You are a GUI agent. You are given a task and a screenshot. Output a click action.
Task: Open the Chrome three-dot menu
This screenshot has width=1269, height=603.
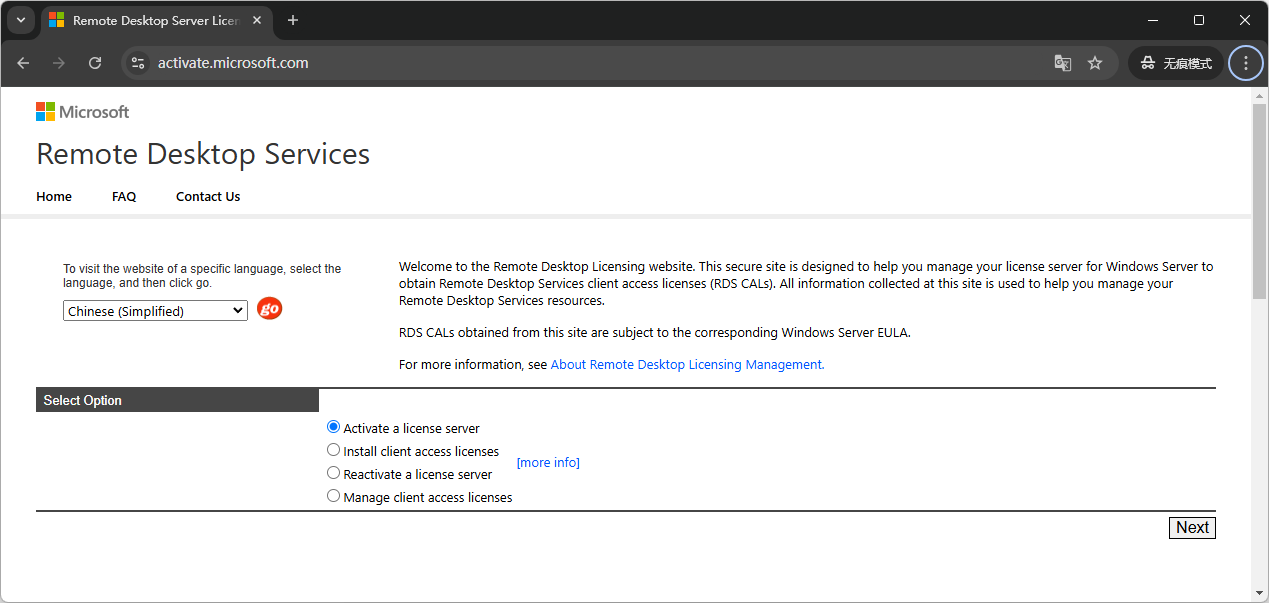point(1245,63)
